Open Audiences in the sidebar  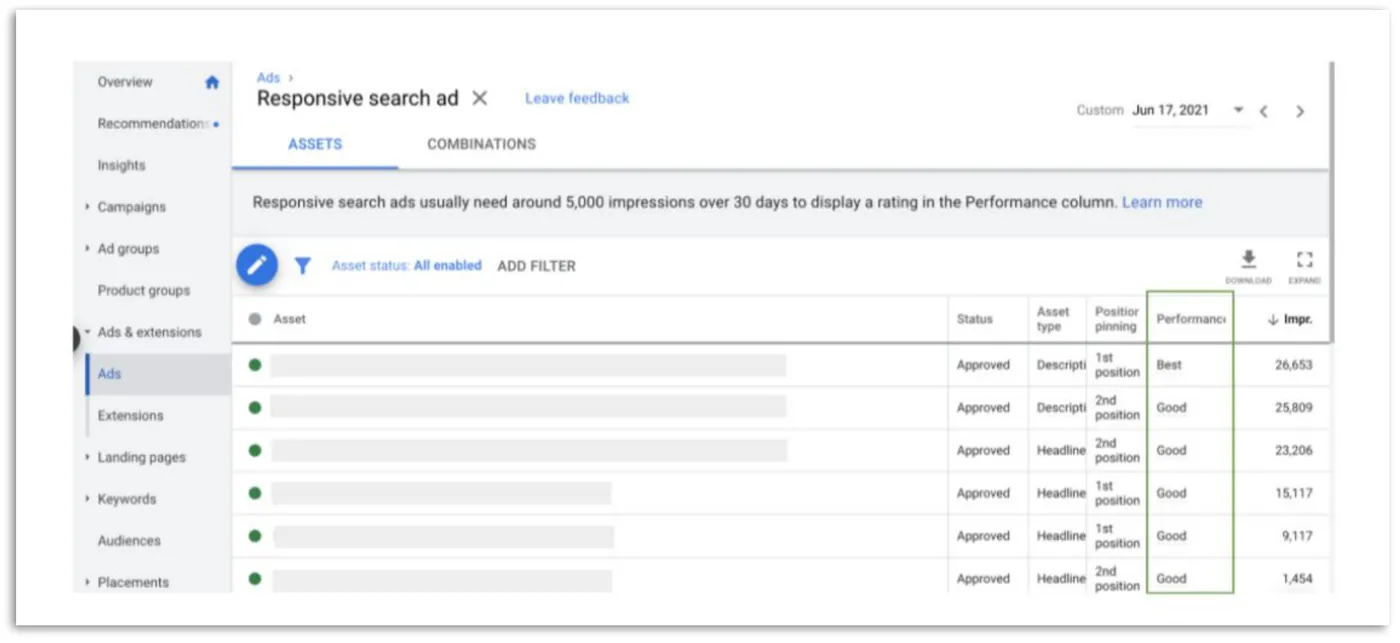(129, 541)
